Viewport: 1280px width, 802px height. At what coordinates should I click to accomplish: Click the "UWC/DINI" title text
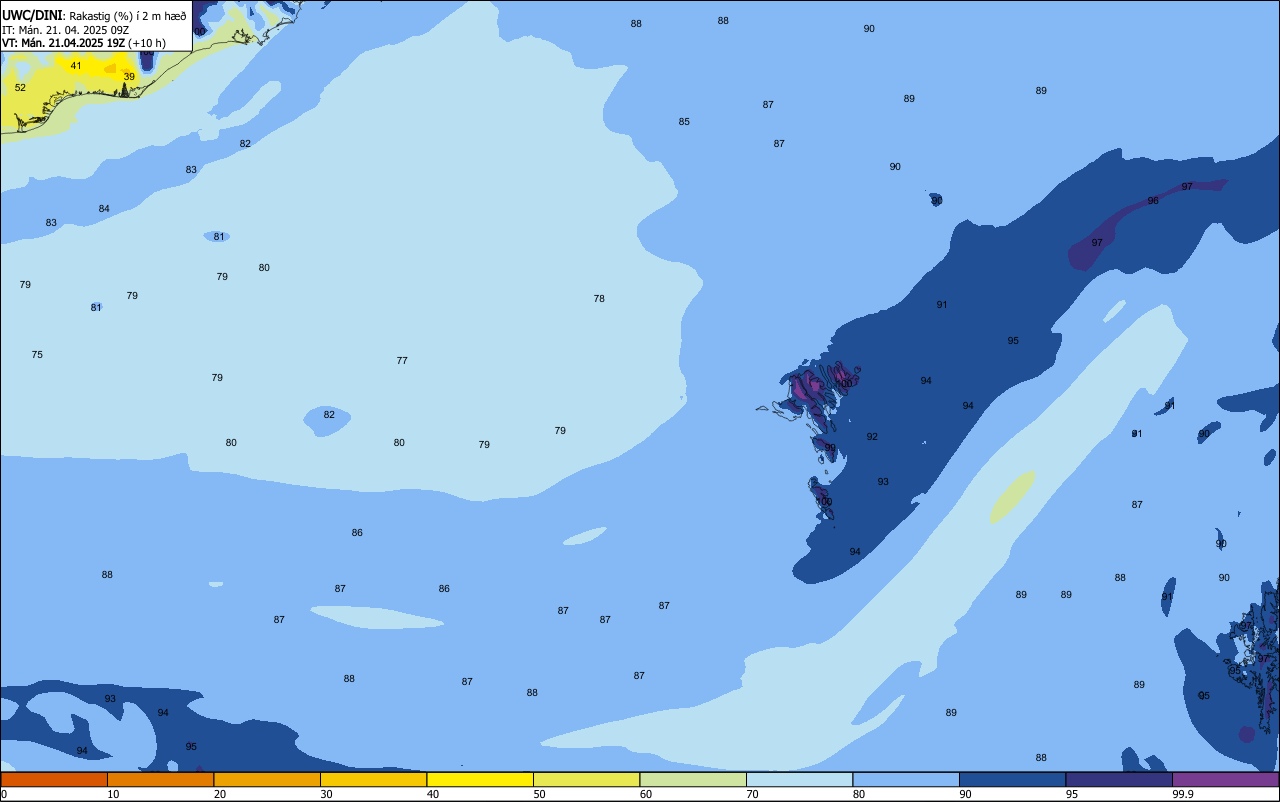32,16
